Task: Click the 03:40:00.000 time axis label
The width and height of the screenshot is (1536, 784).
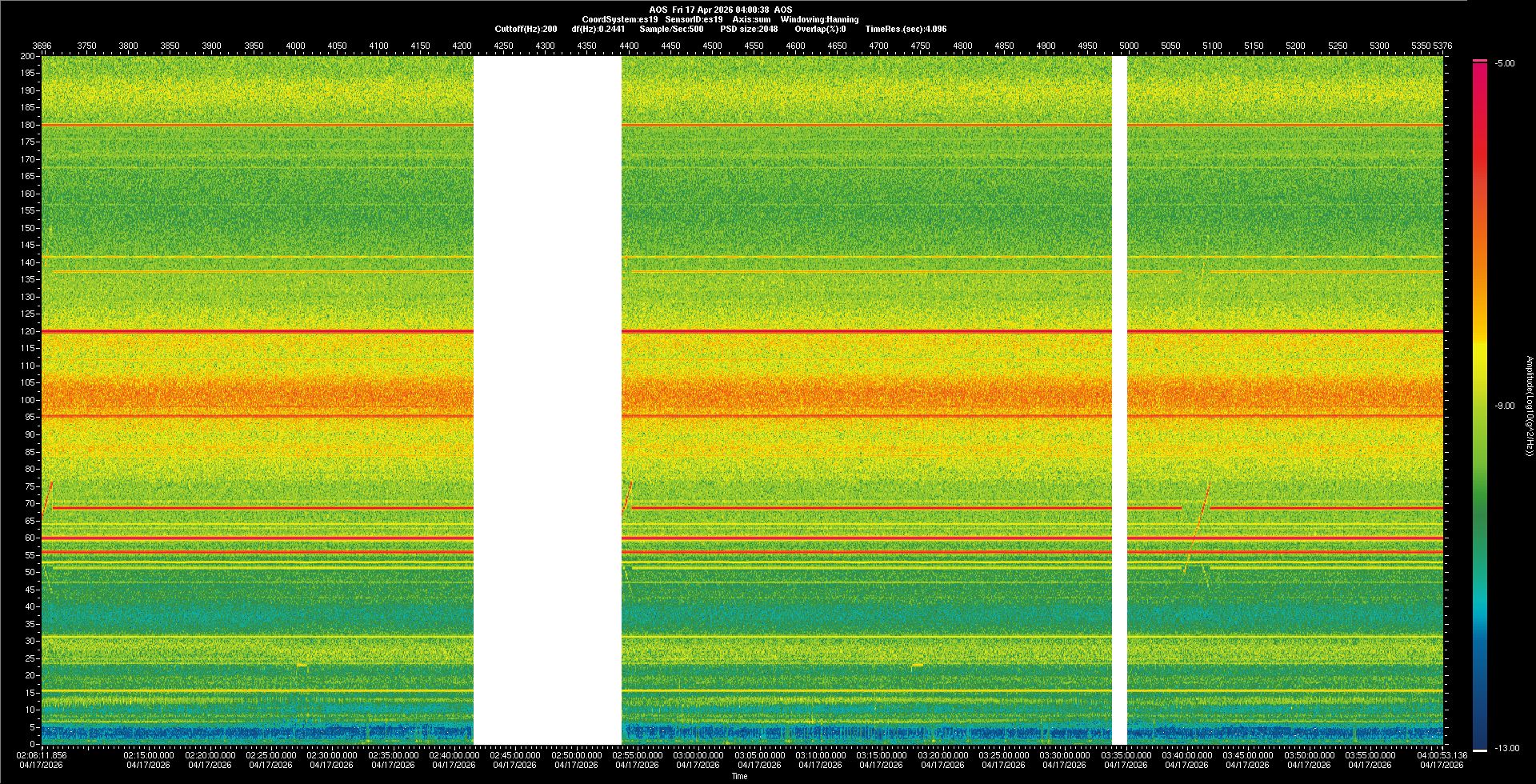Action: [1186, 755]
